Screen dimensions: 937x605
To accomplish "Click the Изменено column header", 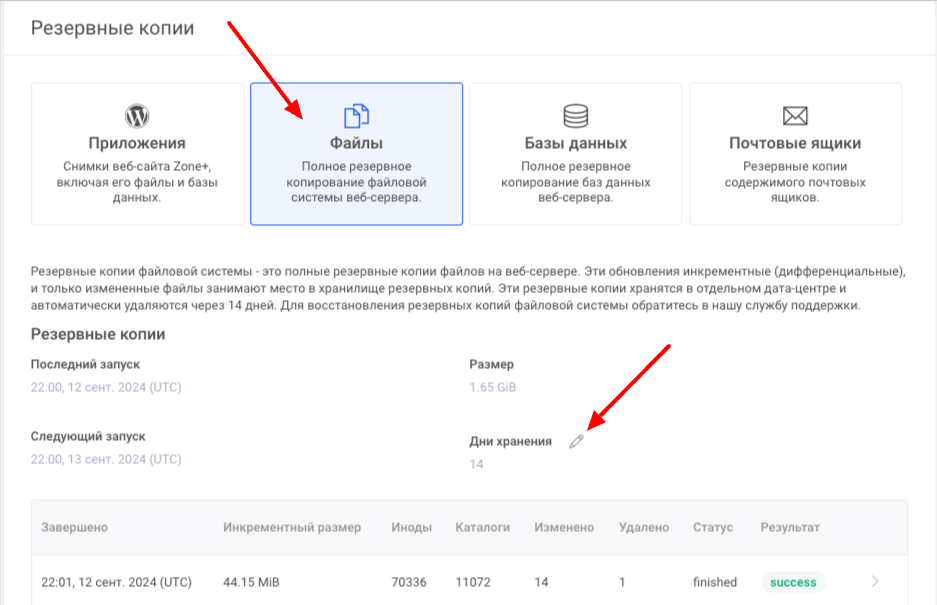I will [564, 527].
